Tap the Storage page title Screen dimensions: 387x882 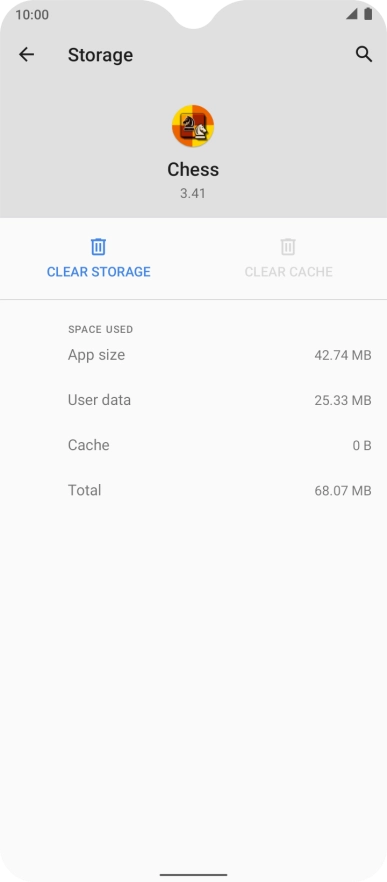click(100, 55)
